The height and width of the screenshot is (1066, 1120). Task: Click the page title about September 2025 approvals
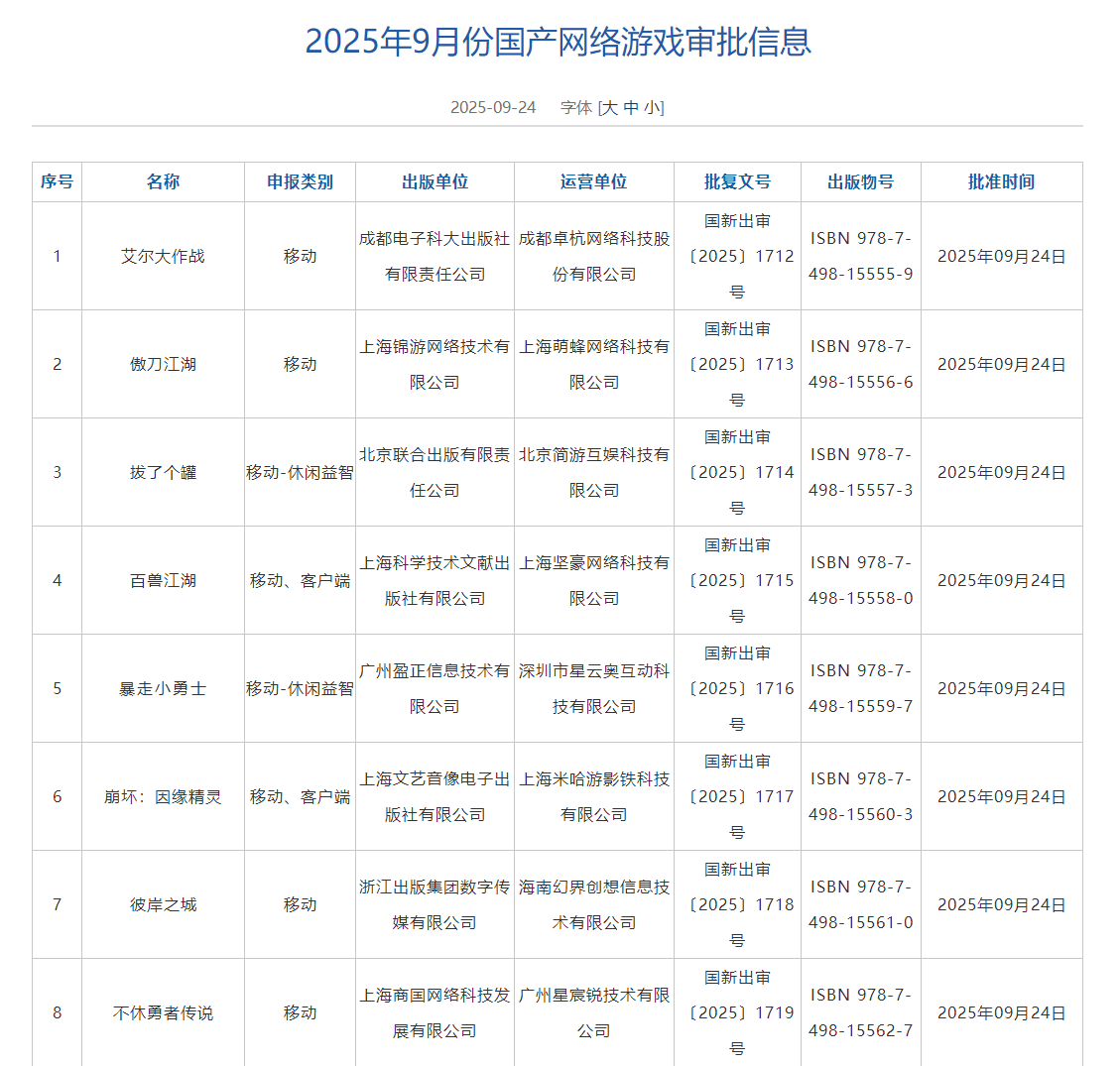point(558,42)
